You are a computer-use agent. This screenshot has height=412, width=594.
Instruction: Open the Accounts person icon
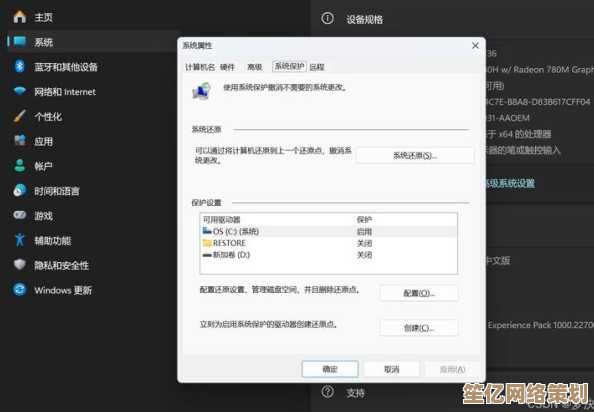click(19, 166)
